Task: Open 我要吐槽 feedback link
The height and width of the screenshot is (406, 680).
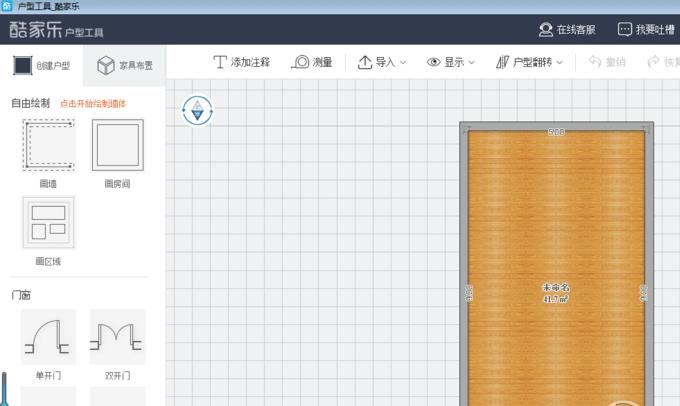Action: point(646,29)
